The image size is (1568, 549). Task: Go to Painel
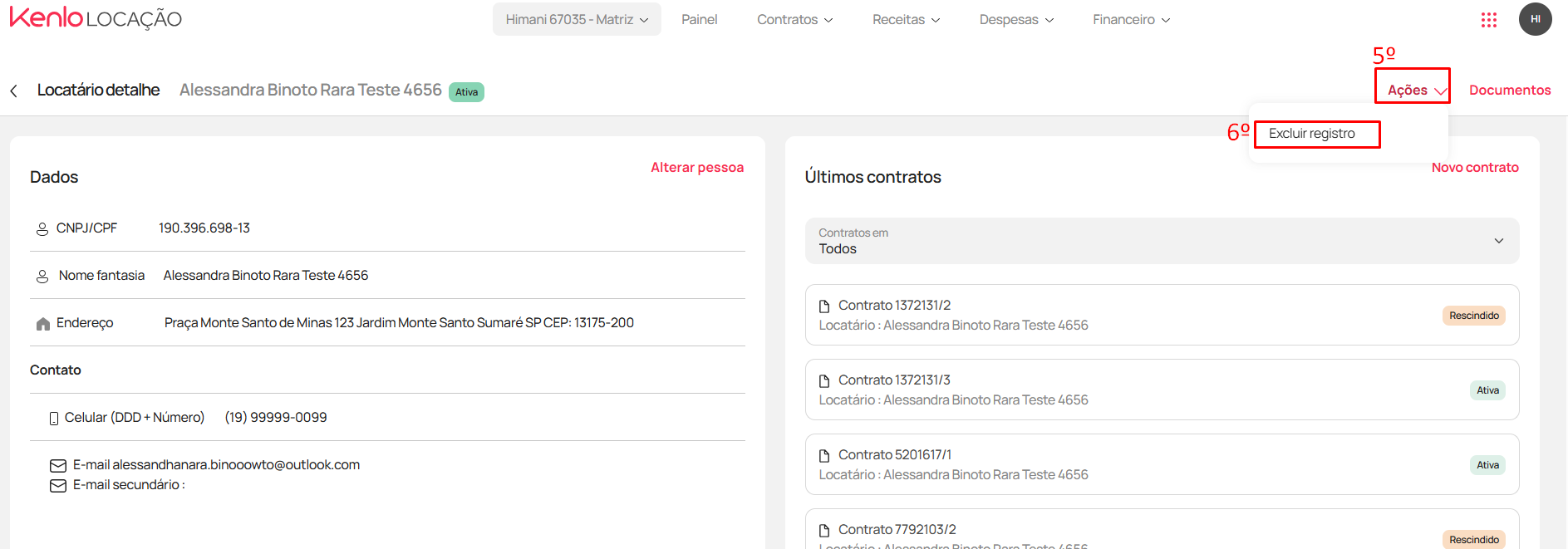(x=699, y=19)
